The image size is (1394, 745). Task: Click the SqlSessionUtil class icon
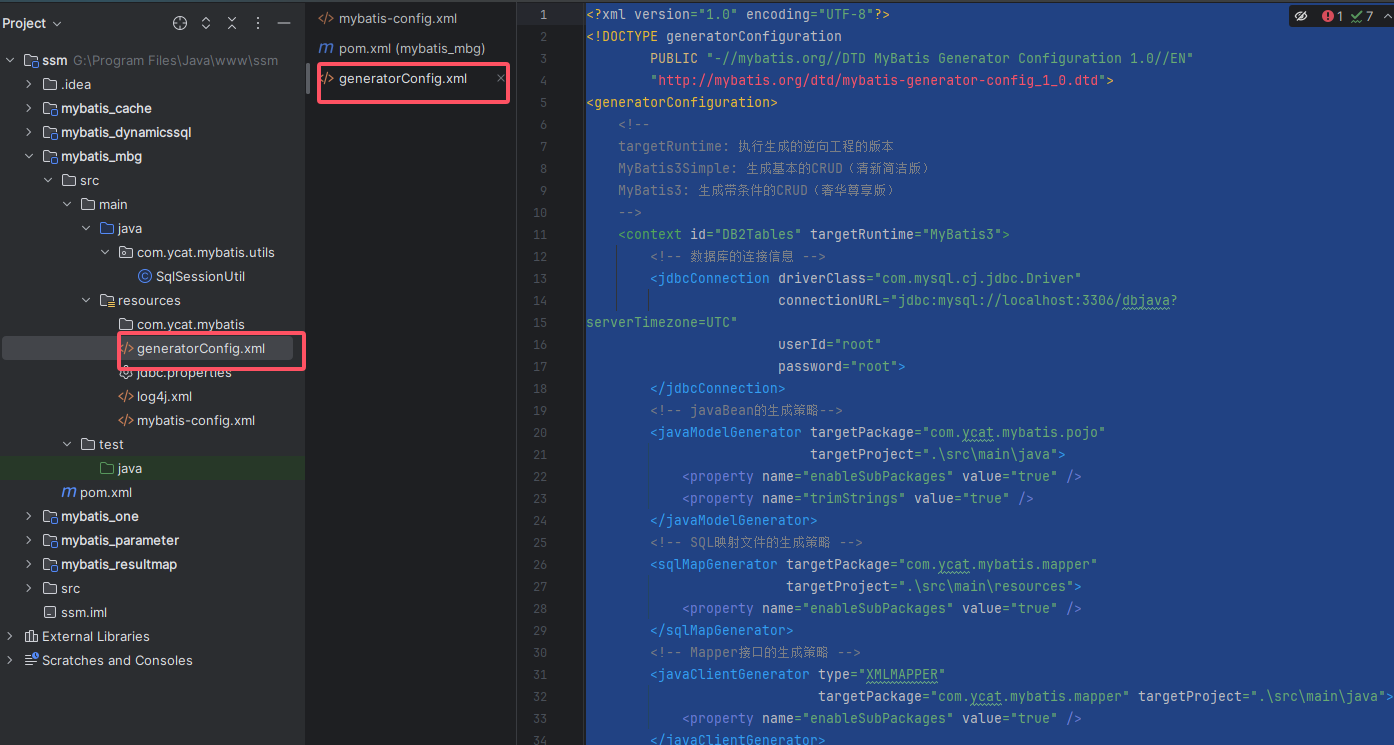click(145, 276)
